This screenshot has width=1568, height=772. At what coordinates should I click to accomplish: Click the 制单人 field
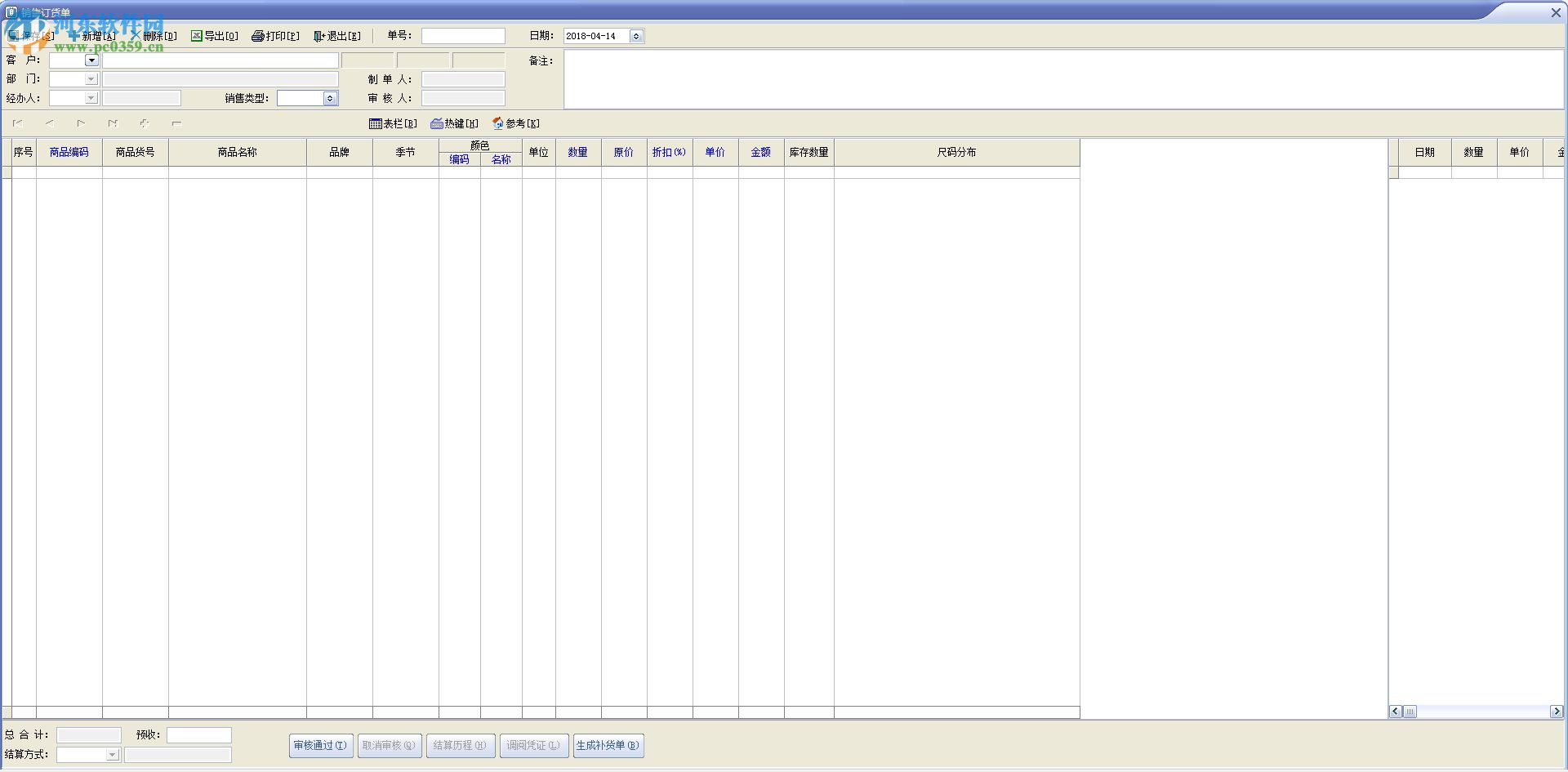(x=463, y=79)
